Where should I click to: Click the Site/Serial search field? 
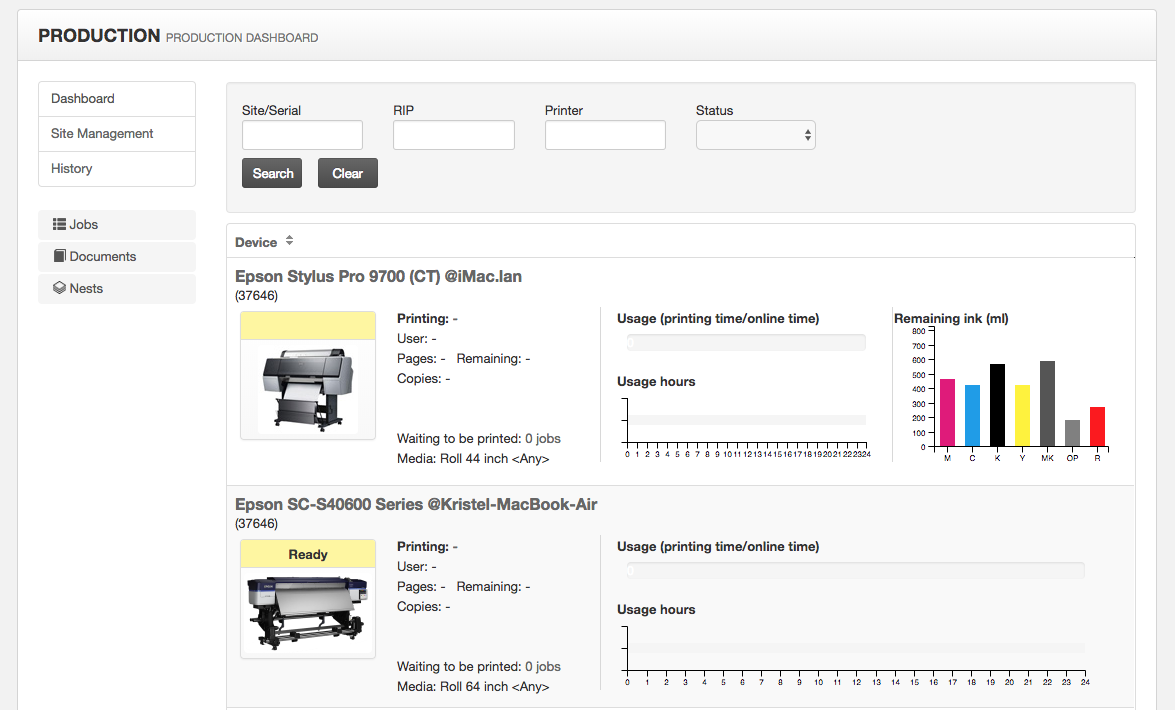(x=302, y=134)
